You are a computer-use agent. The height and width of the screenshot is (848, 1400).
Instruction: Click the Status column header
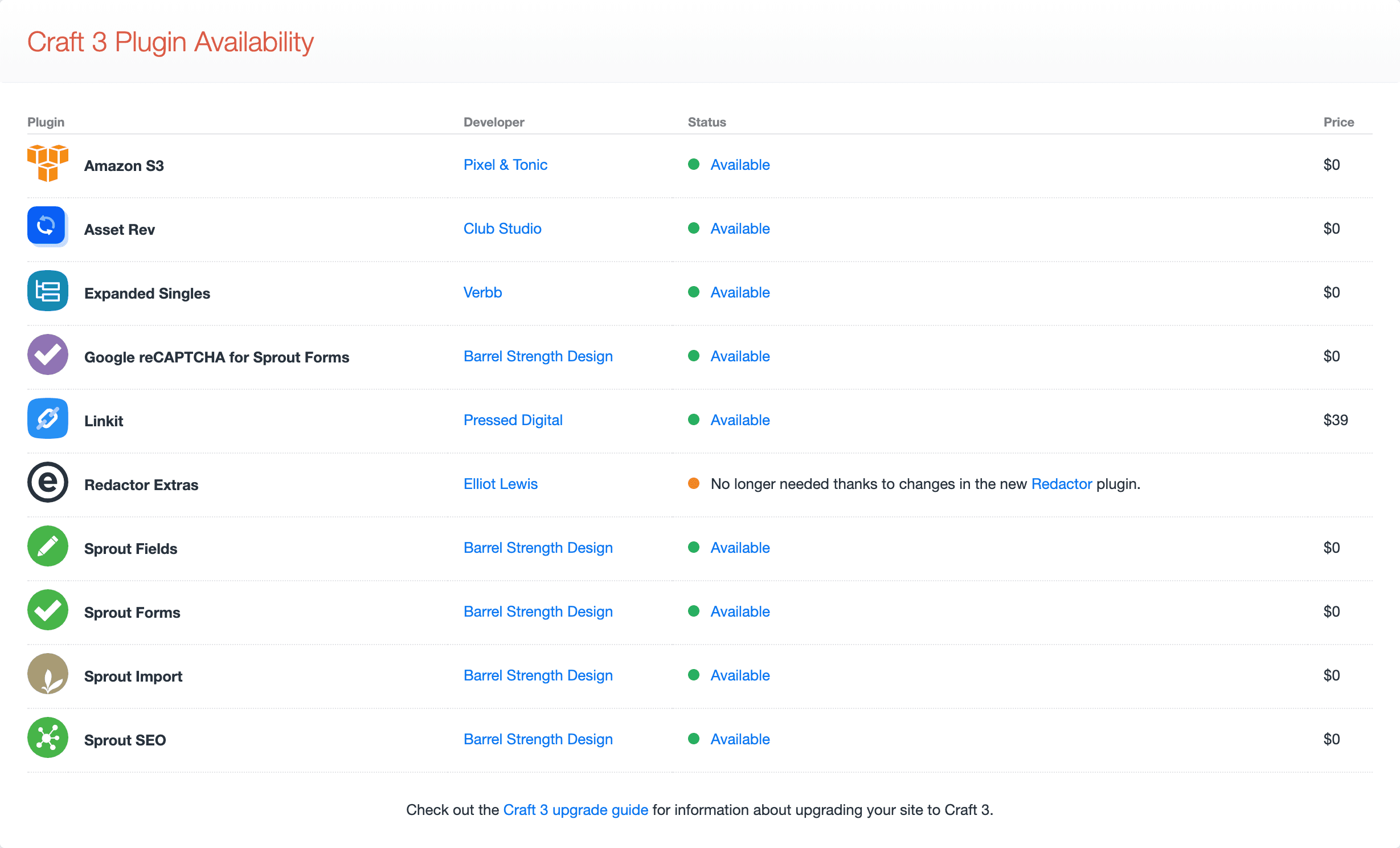click(x=707, y=122)
